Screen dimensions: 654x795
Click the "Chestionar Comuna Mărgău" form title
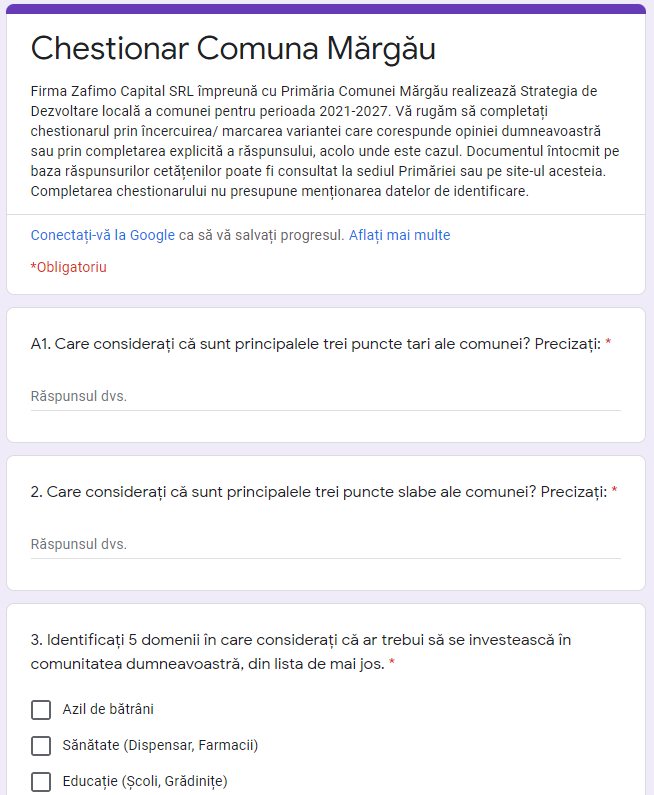[233, 49]
